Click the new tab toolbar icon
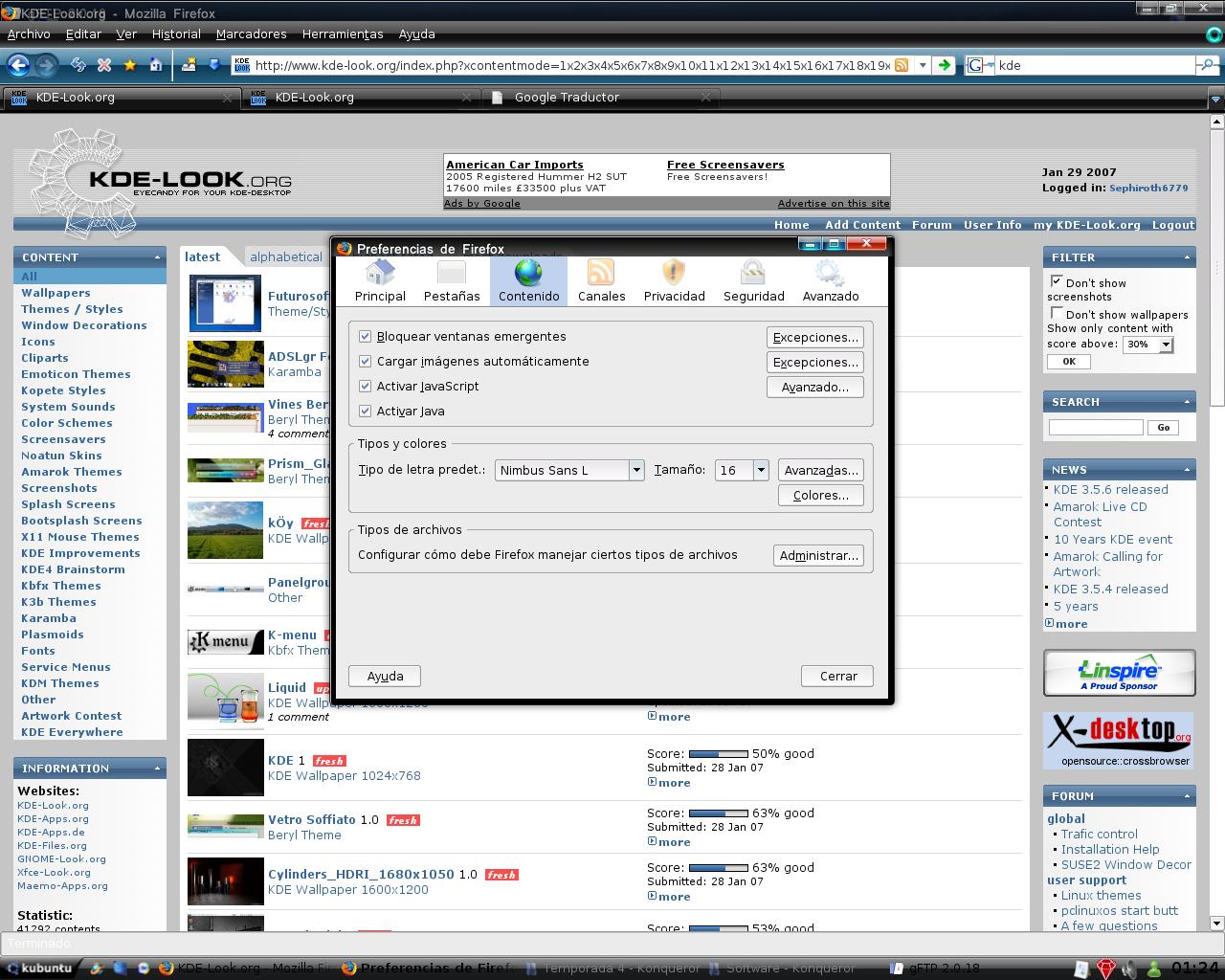 pyautogui.click(x=189, y=65)
